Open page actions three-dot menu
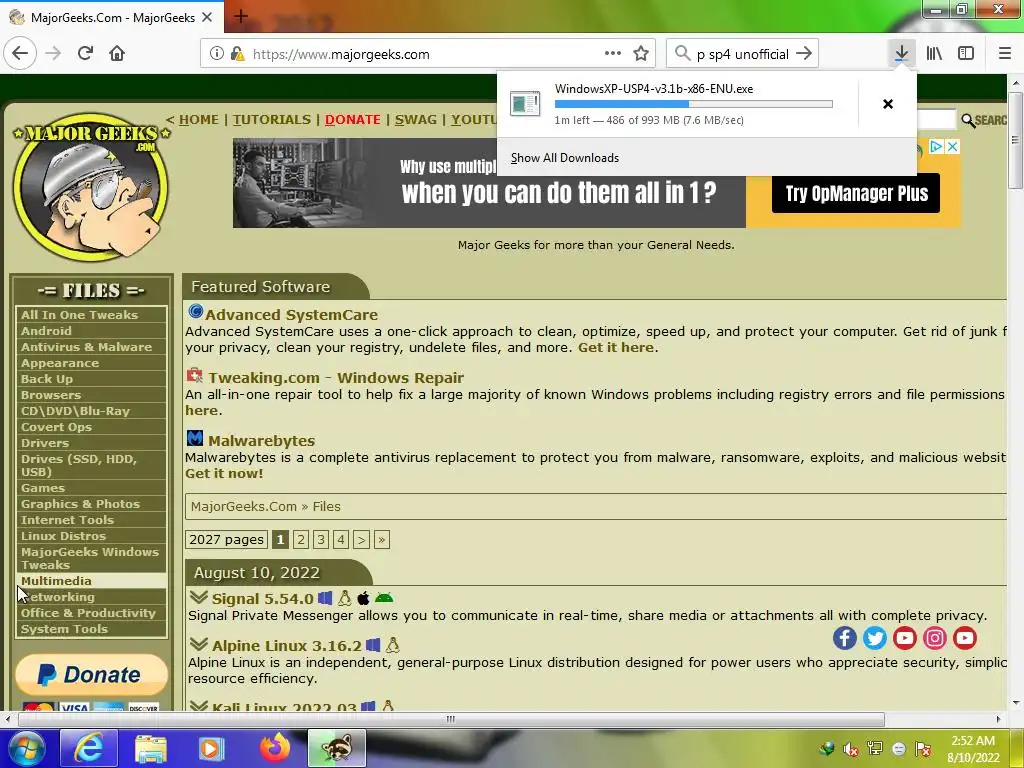This screenshot has width=1024, height=768. tap(613, 54)
